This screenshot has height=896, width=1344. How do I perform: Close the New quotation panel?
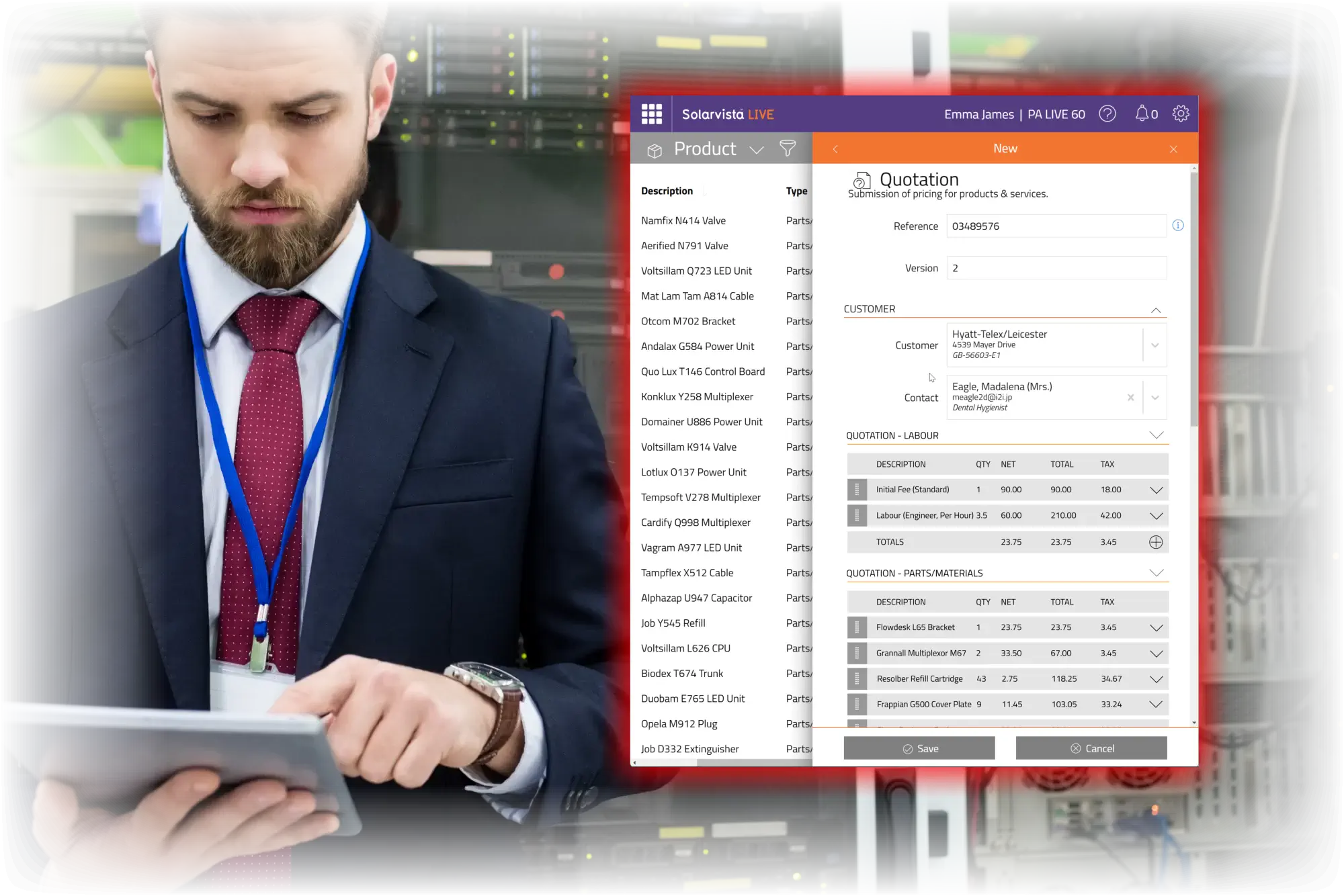[1173, 149]
